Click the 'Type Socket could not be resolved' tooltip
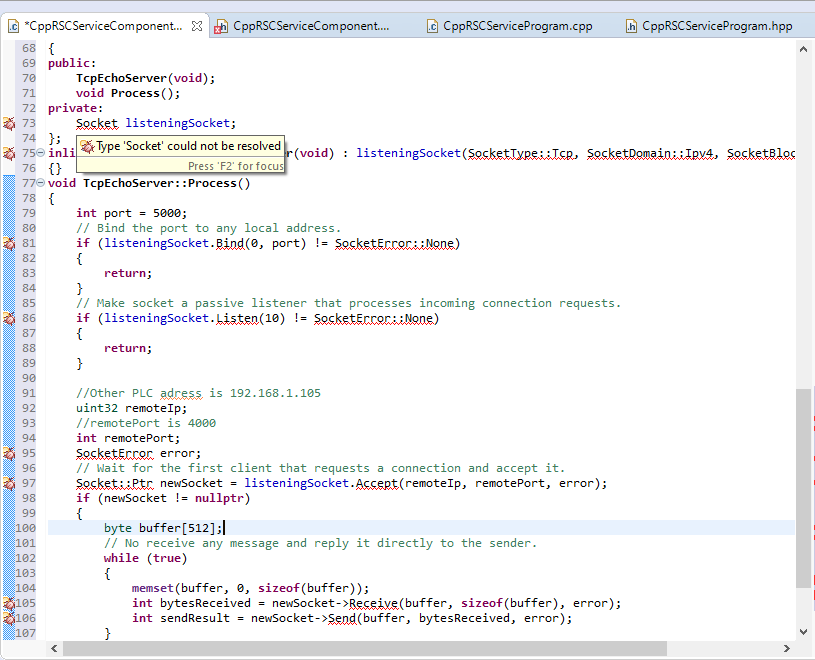 click(180, 154)
